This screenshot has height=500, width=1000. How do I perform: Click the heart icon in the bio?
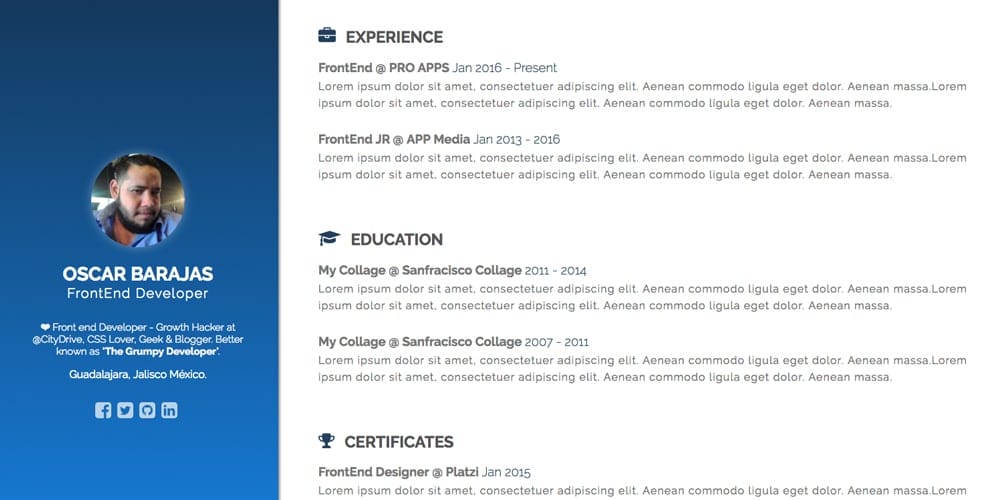[x=45, y=327]
